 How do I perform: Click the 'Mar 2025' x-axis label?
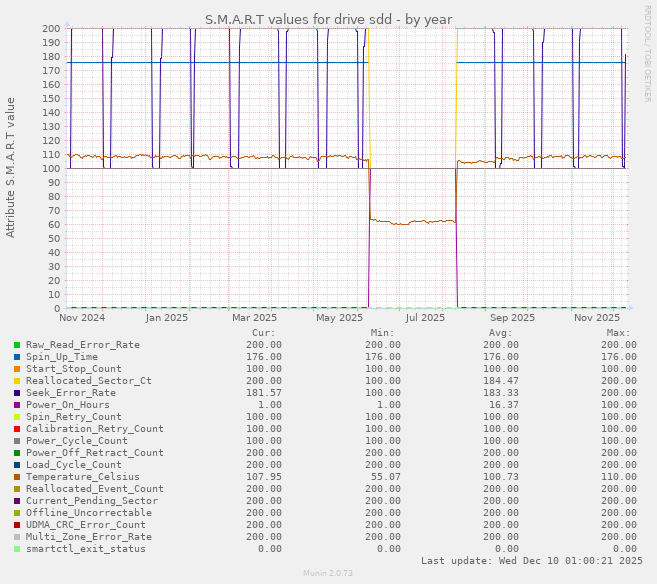click(x=254, y=318)
